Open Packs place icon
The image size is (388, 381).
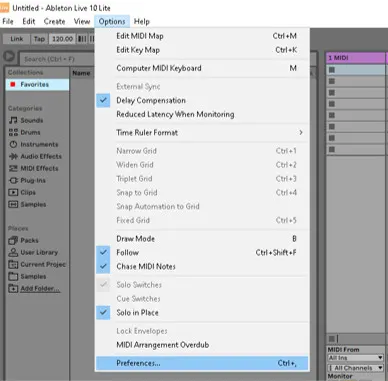[13, 240]
